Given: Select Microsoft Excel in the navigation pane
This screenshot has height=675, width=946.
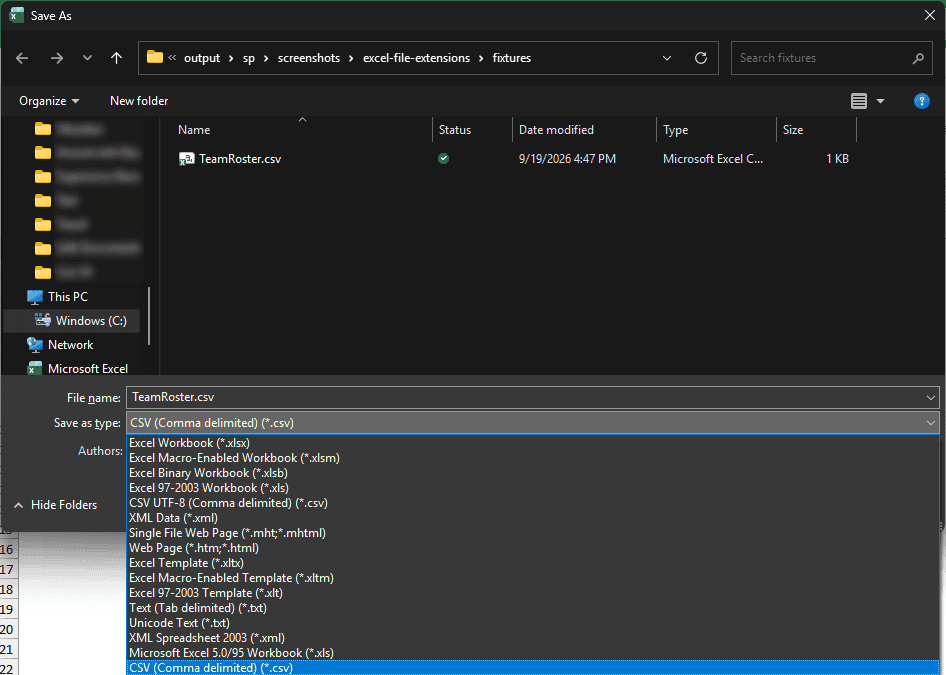Looking at the screenshot, I should (x=87, y=369).
